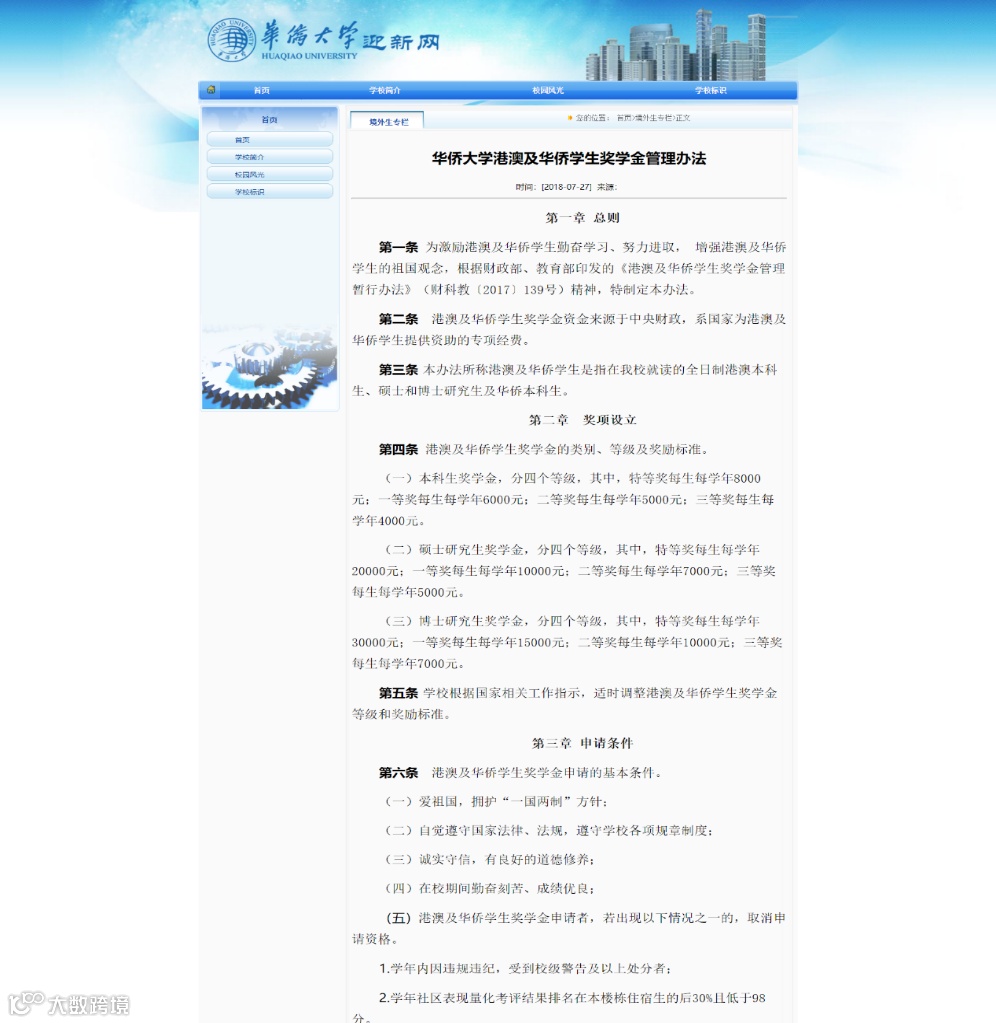Select the 境外生专栏 tab

(x=387, y=121)
